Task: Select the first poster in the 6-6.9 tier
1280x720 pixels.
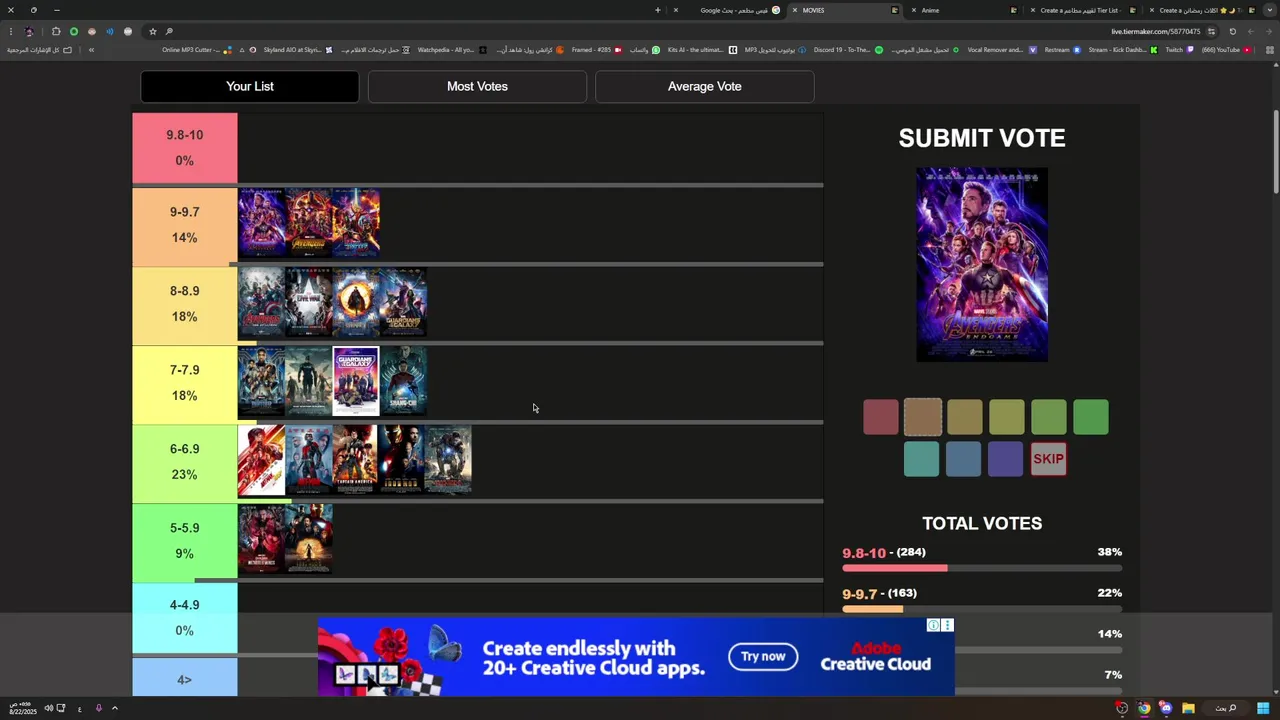Action: [261, 460]
